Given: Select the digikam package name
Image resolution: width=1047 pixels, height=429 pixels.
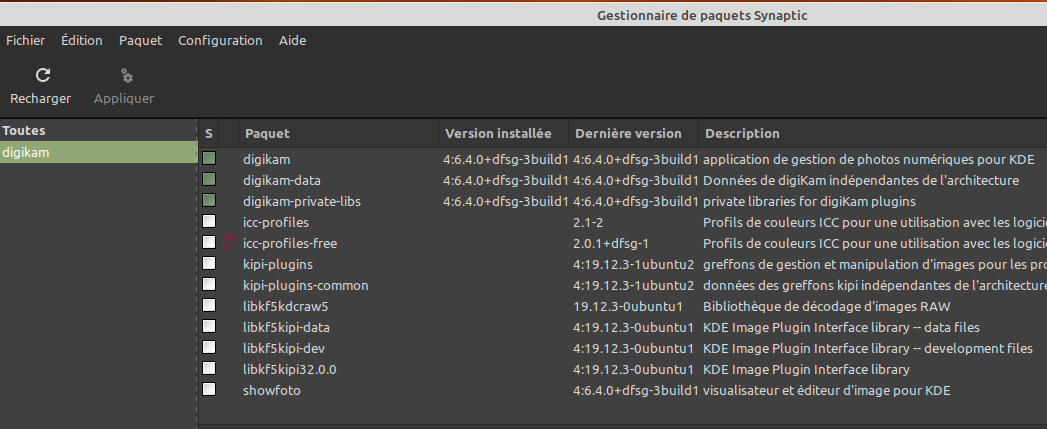Looking at the screenshot, I should tap(266, 160).
